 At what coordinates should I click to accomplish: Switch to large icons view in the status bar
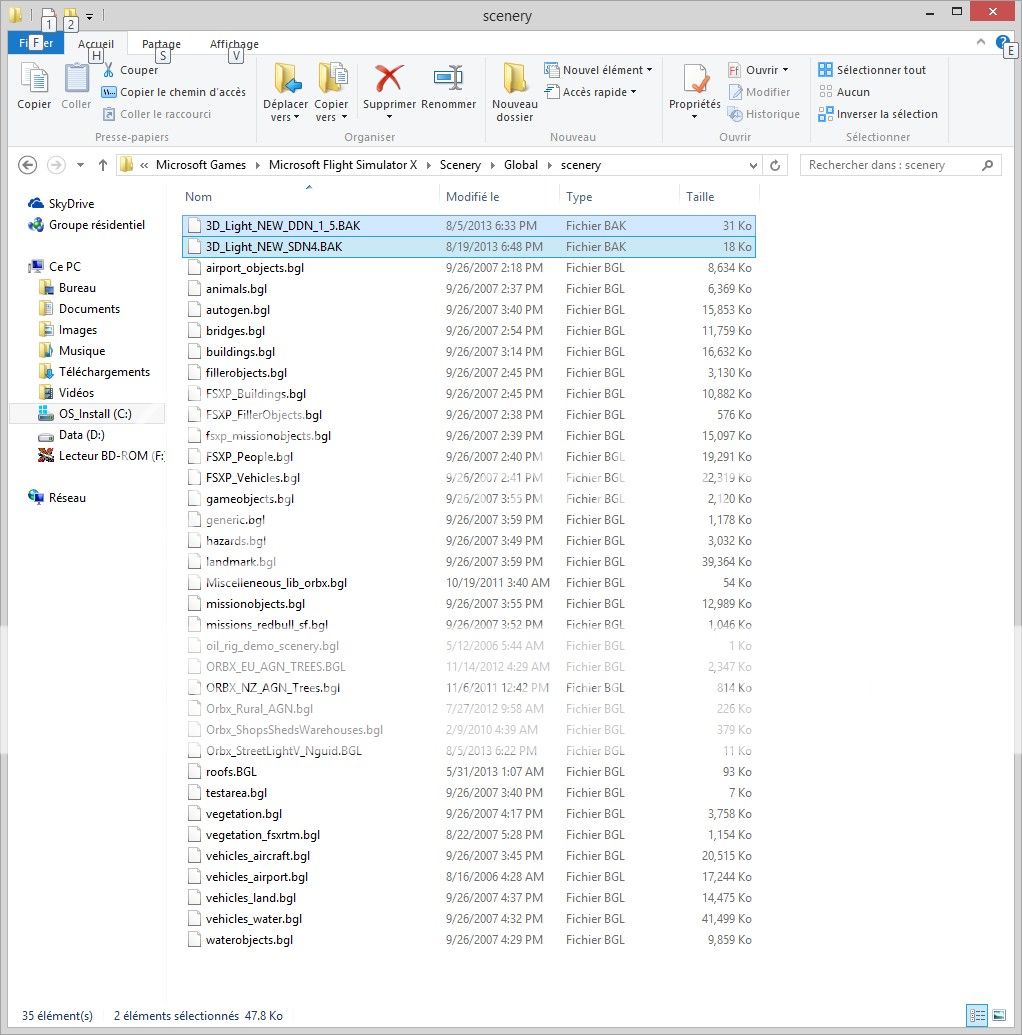(x=1000, y=1015)
